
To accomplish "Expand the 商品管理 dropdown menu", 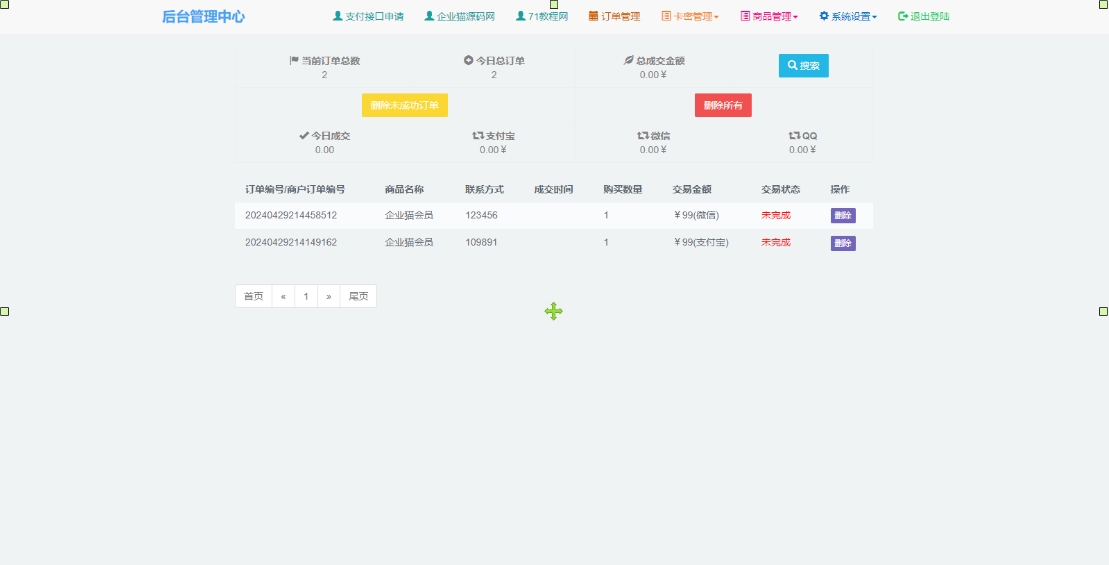I will pos(769,17).
